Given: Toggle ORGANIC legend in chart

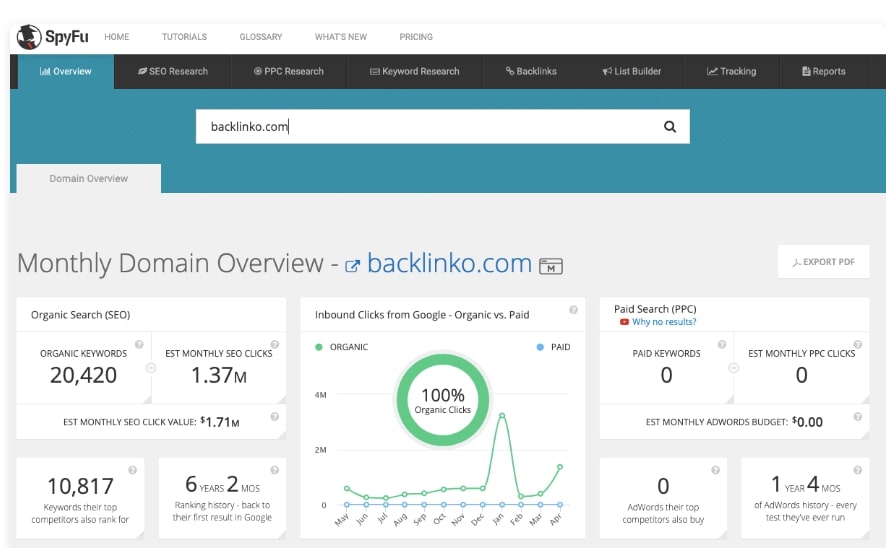Looking at the screenshot, I should (x=342, y=347).
